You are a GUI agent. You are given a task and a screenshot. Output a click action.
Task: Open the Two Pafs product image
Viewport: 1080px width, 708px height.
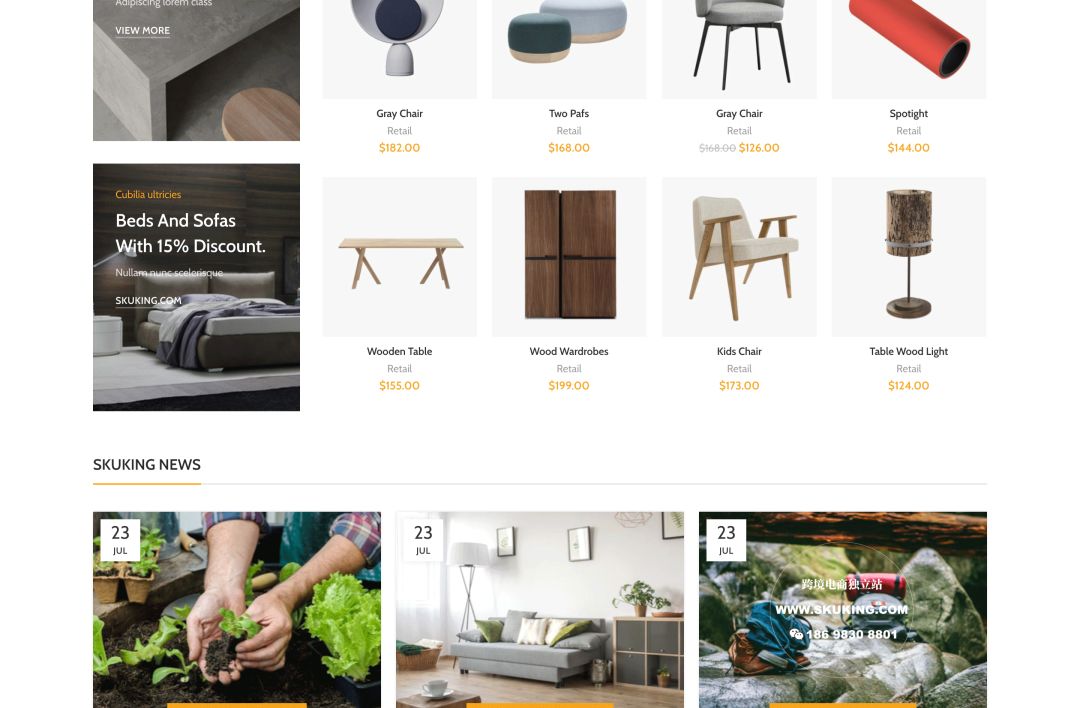click(x=569, y=49)
